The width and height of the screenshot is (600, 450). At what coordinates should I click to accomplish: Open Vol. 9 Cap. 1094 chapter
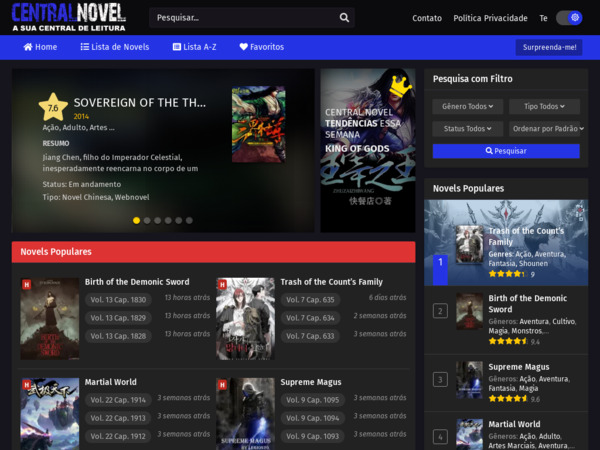[313, 418]
